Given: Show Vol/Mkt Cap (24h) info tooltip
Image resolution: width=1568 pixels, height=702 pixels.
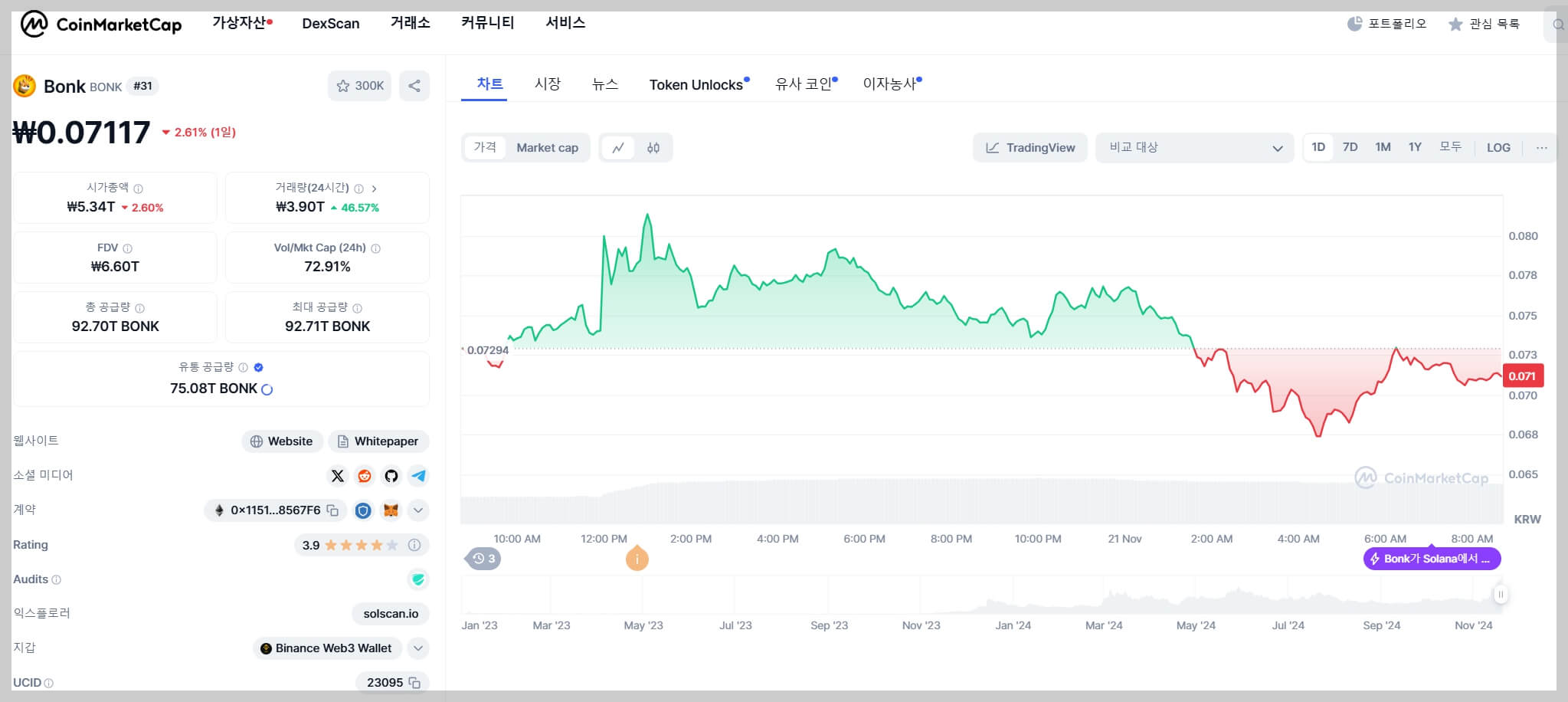Looking at the screenshot, I should (x=375, y=248).
